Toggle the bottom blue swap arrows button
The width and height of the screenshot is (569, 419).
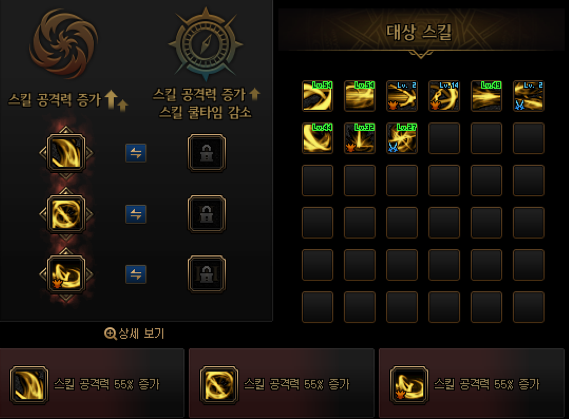click(x=136, y=274)
